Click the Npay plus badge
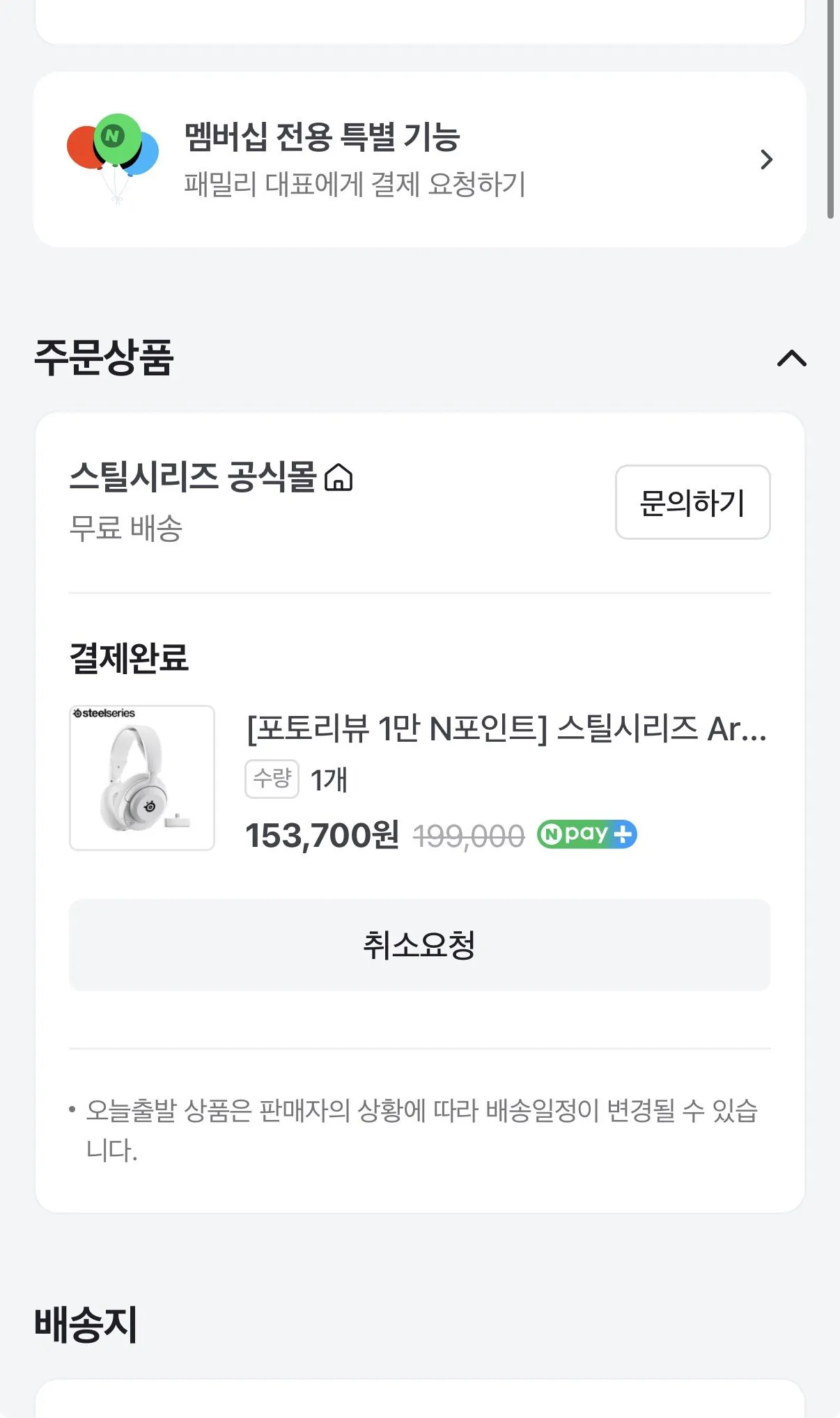The image size is (840, 1418). click(586, 834)
